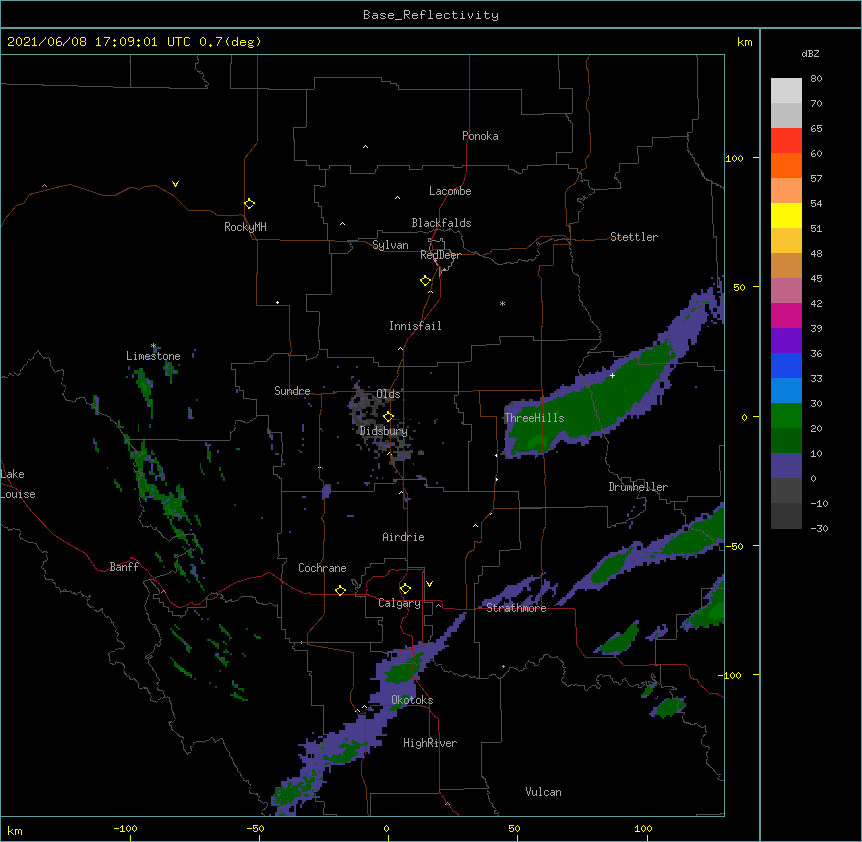862x842 pixels.
Task: Pick the violet swatch below legend value 39
Action: 786,340
